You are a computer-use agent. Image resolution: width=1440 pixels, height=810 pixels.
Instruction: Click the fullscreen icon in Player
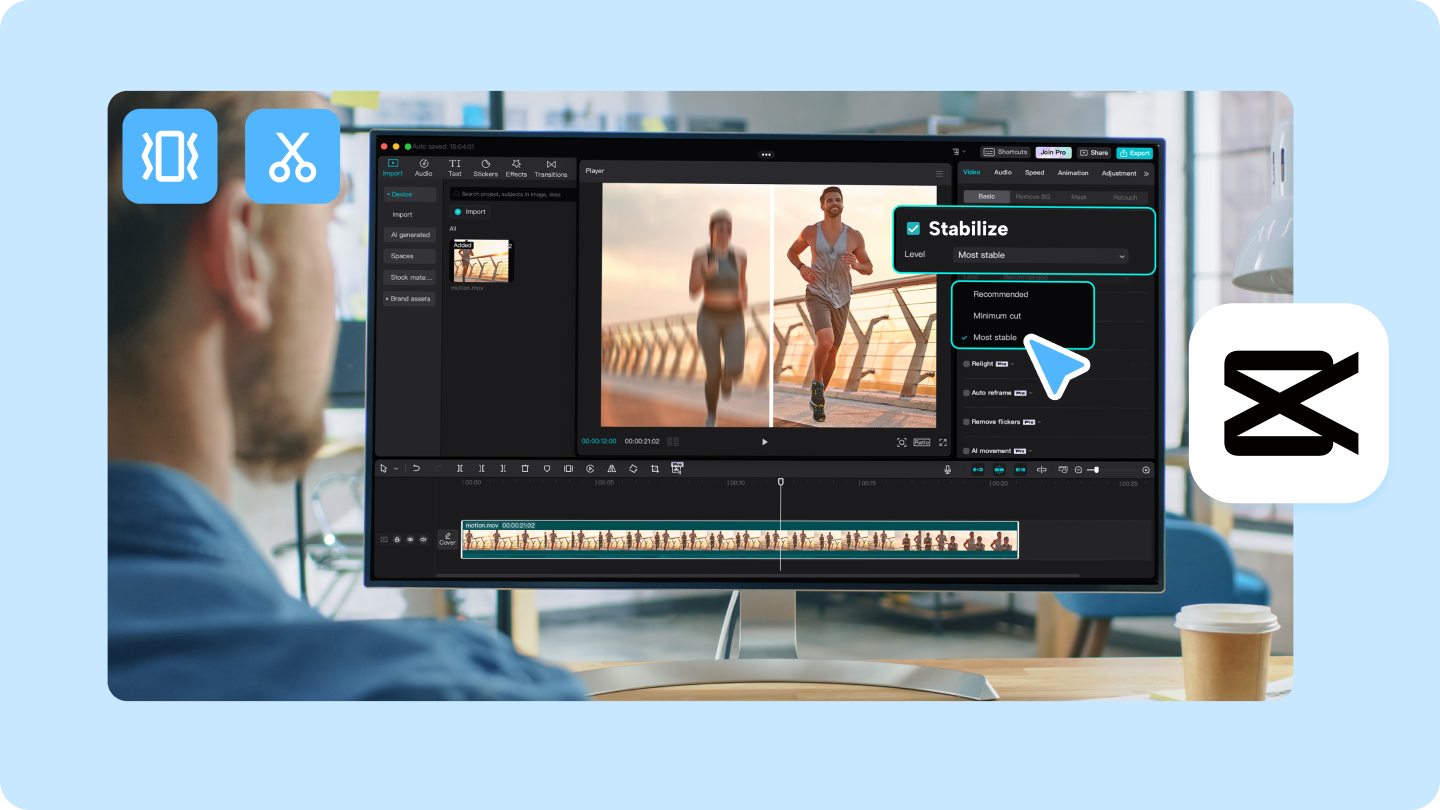coord(942,442)
